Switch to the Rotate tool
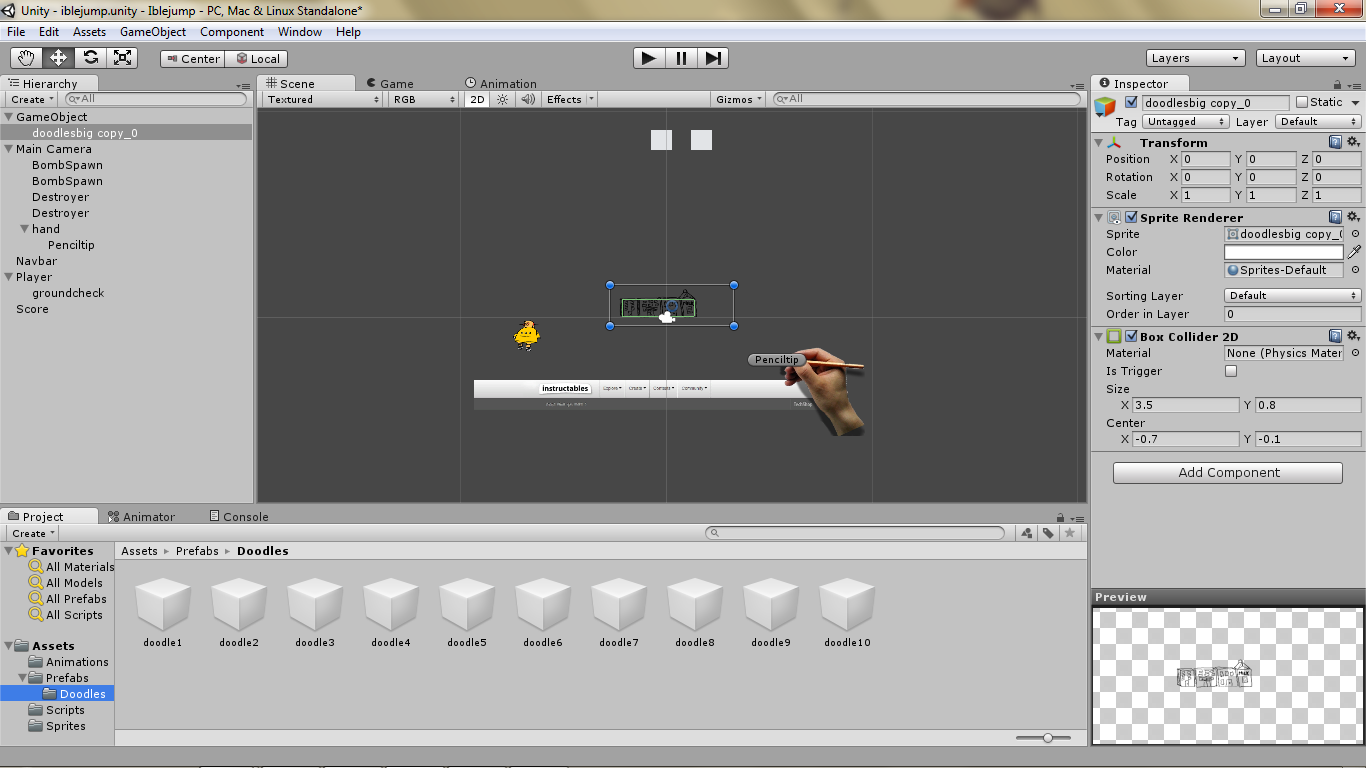Screen dimensions: 1366x768 coord(90,58)
